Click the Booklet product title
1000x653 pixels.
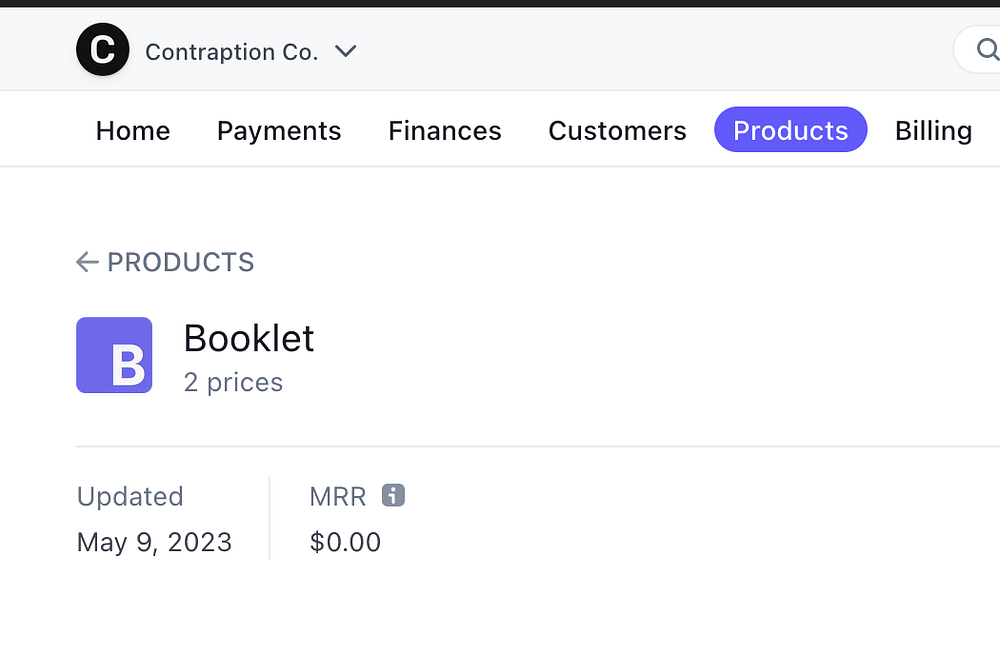tap(249, 338)
